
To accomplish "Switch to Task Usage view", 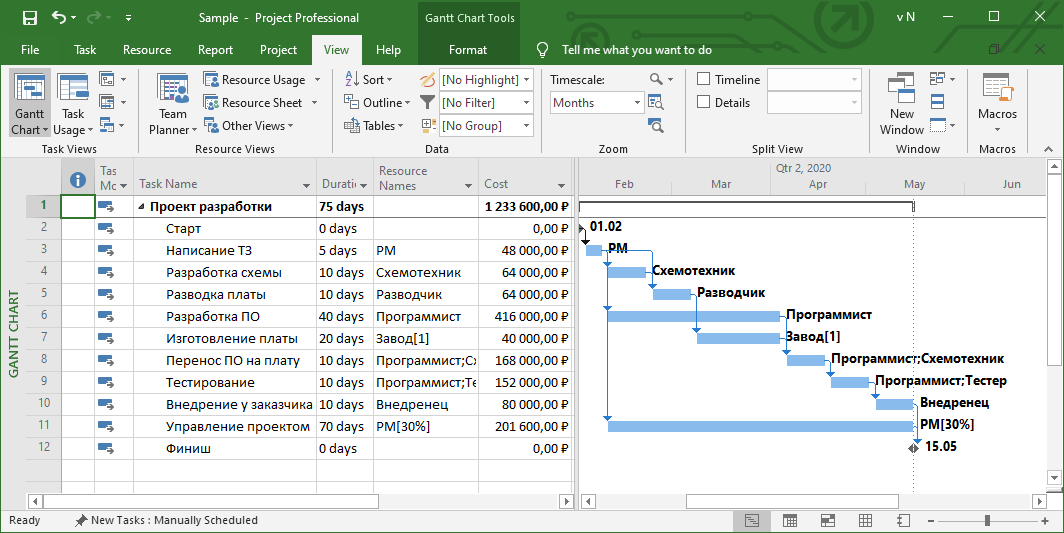I will tap(73, 103).
